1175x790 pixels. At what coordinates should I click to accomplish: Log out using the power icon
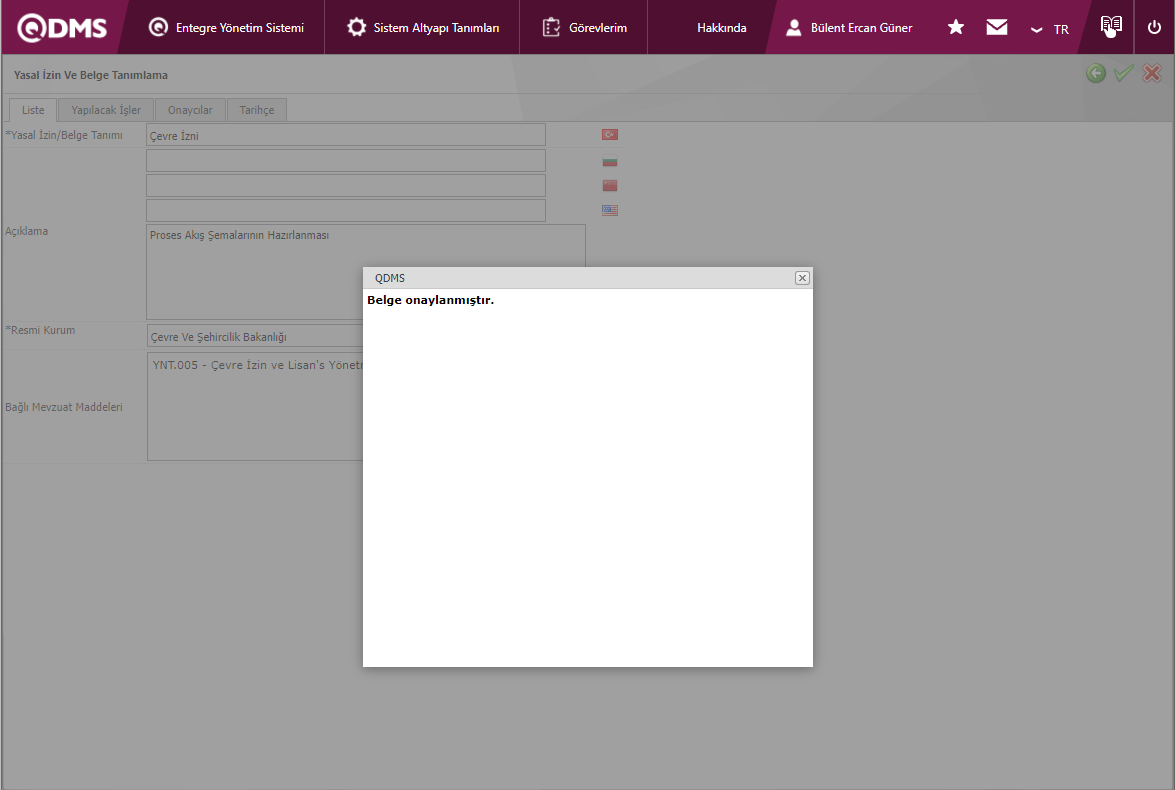[x=1154, y=27]
